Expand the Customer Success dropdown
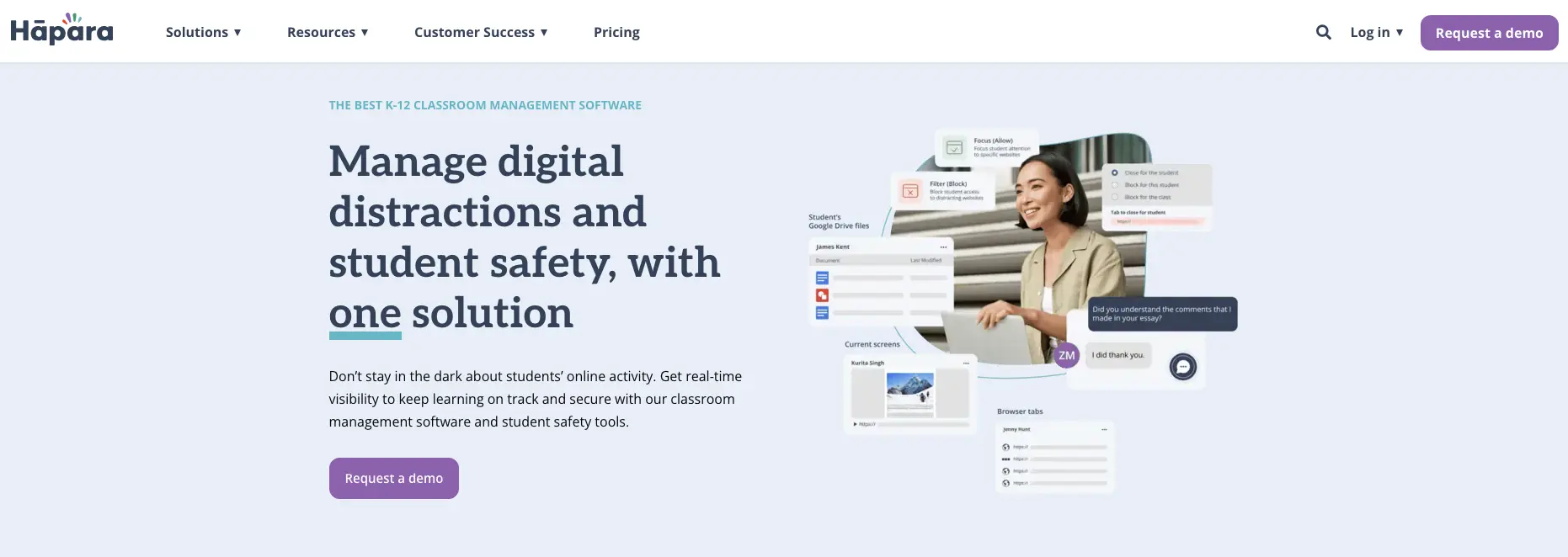1568x557 pixels. point(481,32)
